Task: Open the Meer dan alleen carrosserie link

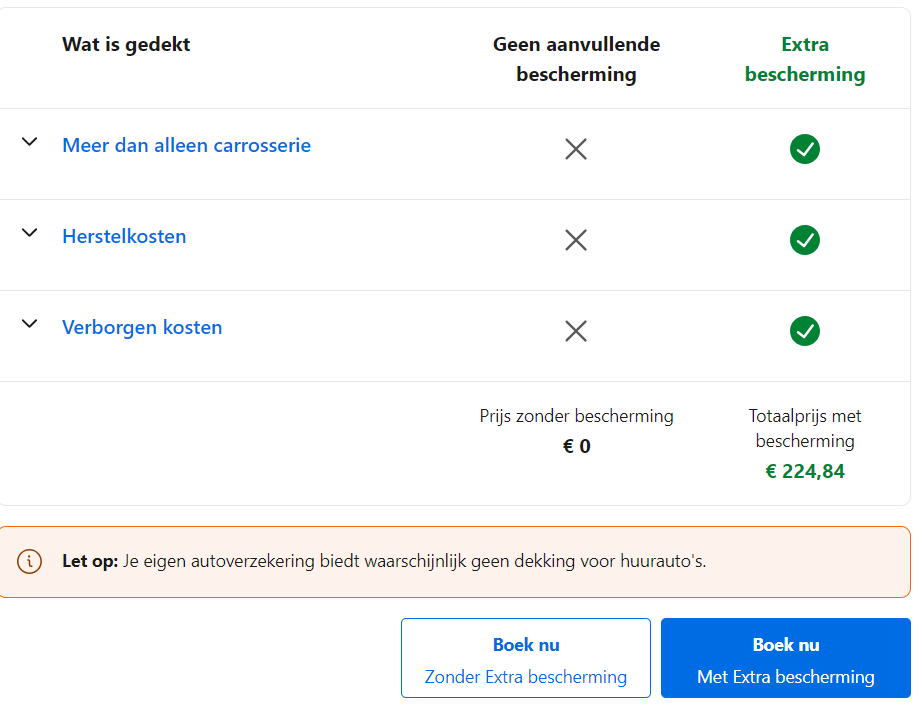Action: 186,145
